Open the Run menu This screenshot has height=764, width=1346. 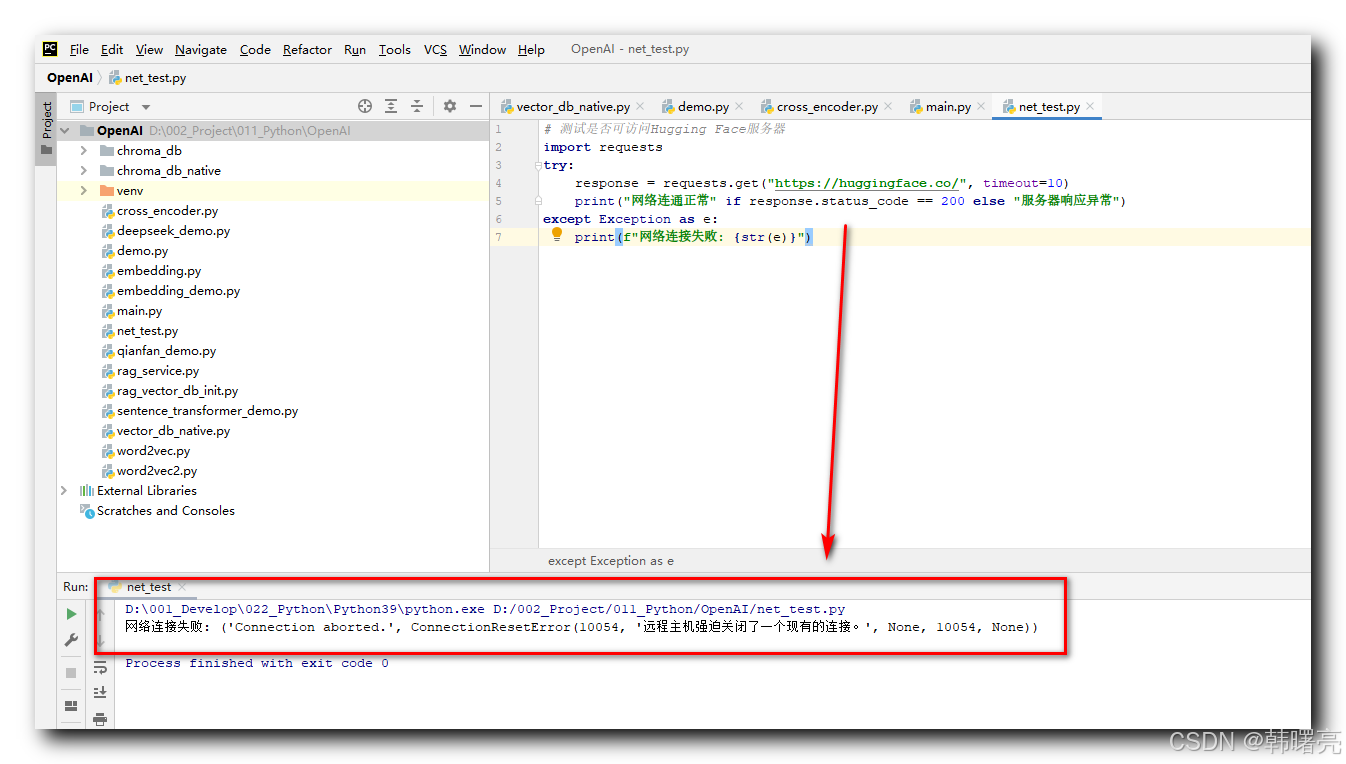pos(355,49)
